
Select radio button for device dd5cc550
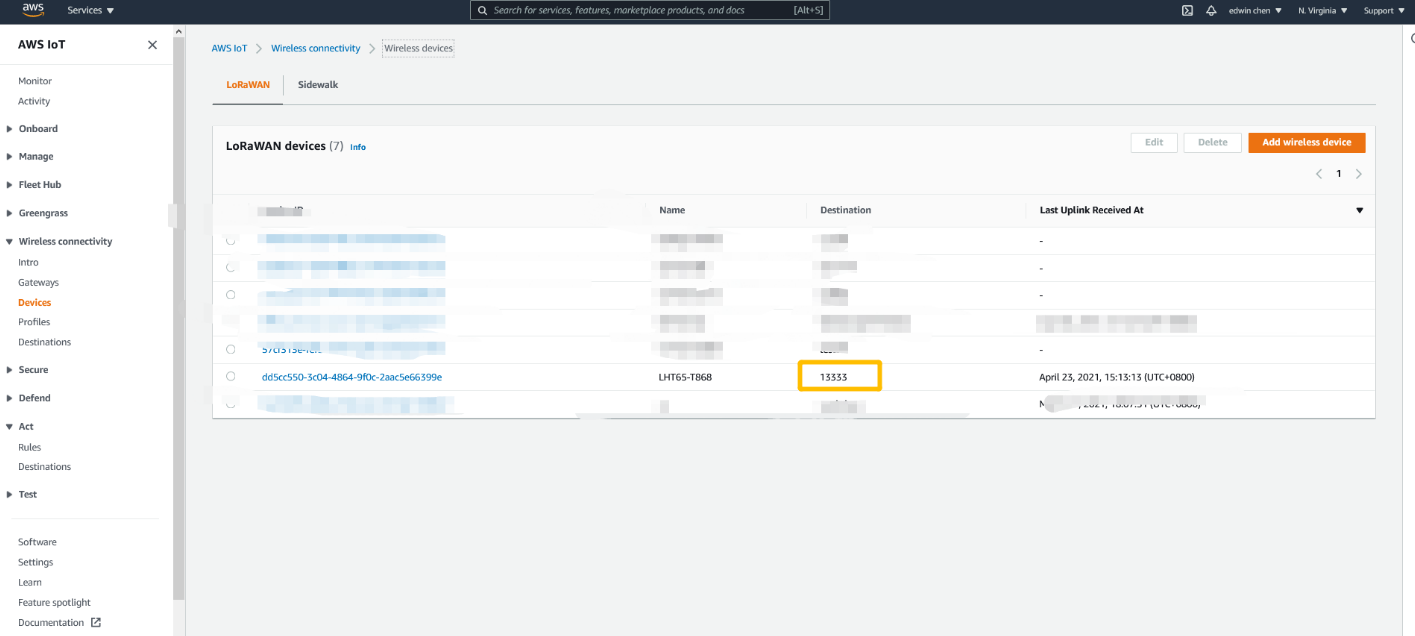[x=231, y=377]
